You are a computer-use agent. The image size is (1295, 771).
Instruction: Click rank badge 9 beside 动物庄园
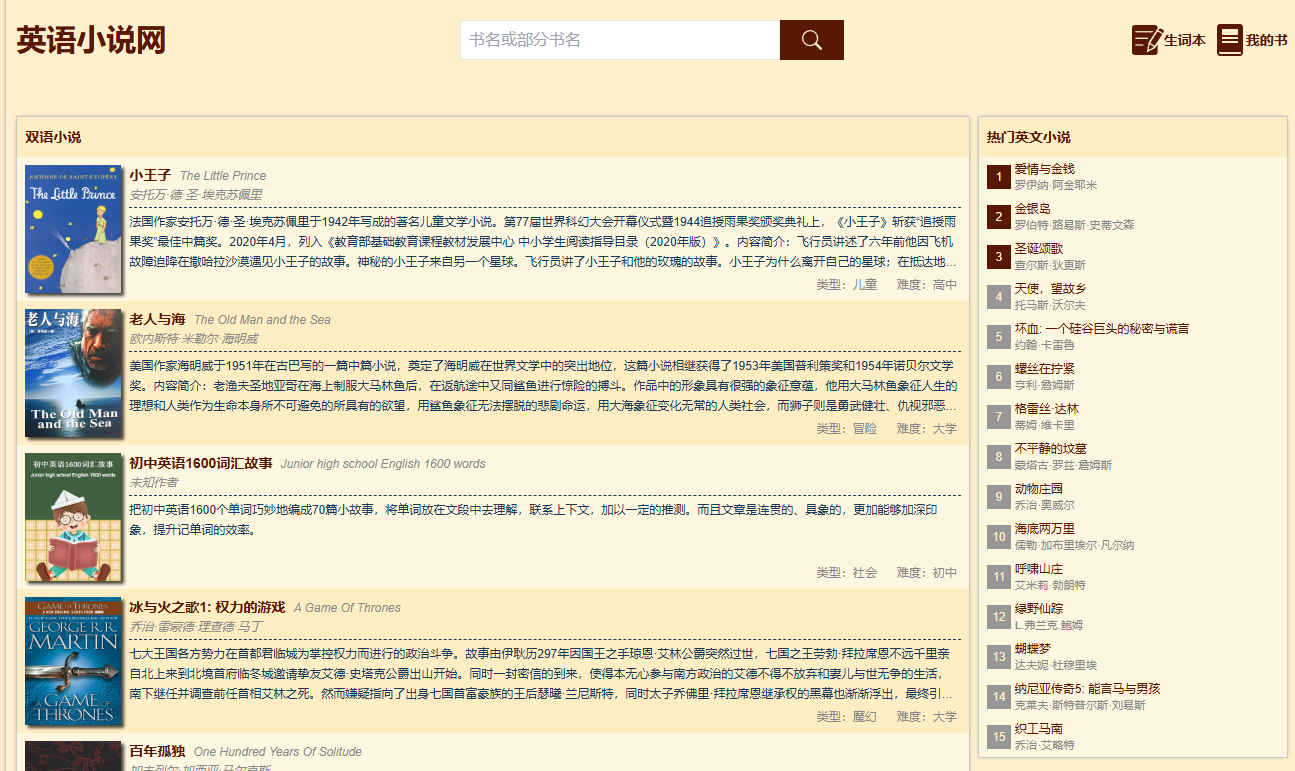click(998, 497)
